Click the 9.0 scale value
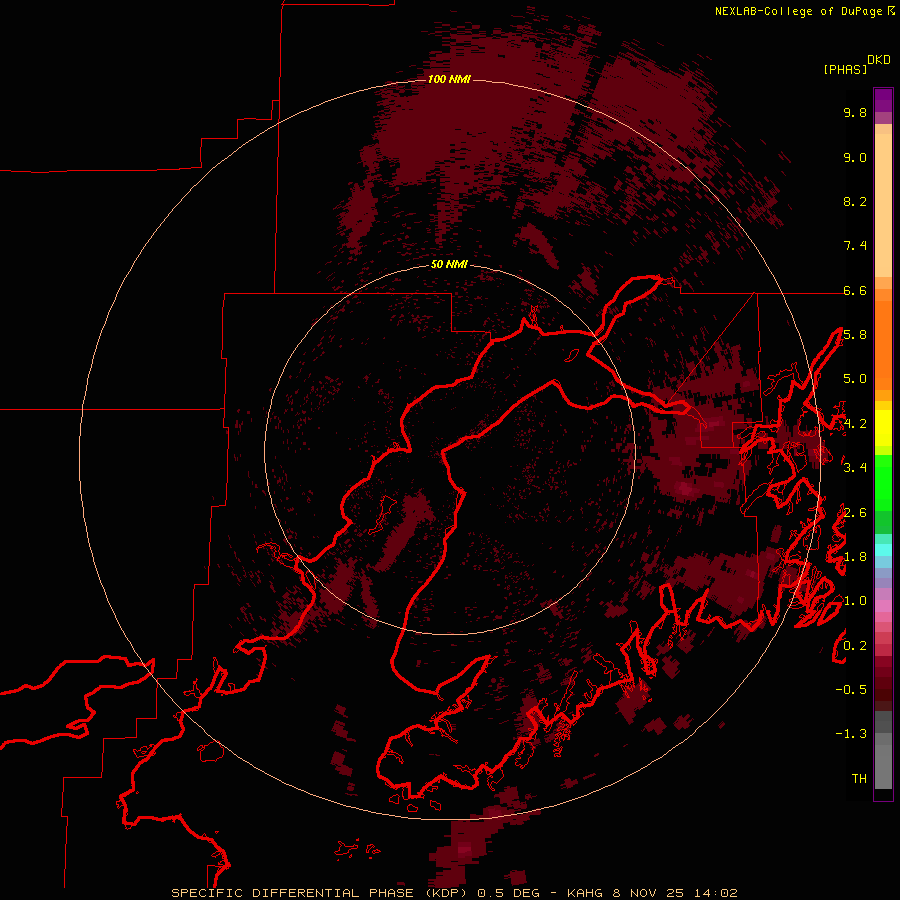The height and width of the screenshot is (900, 900). click(x=855, y=157)
